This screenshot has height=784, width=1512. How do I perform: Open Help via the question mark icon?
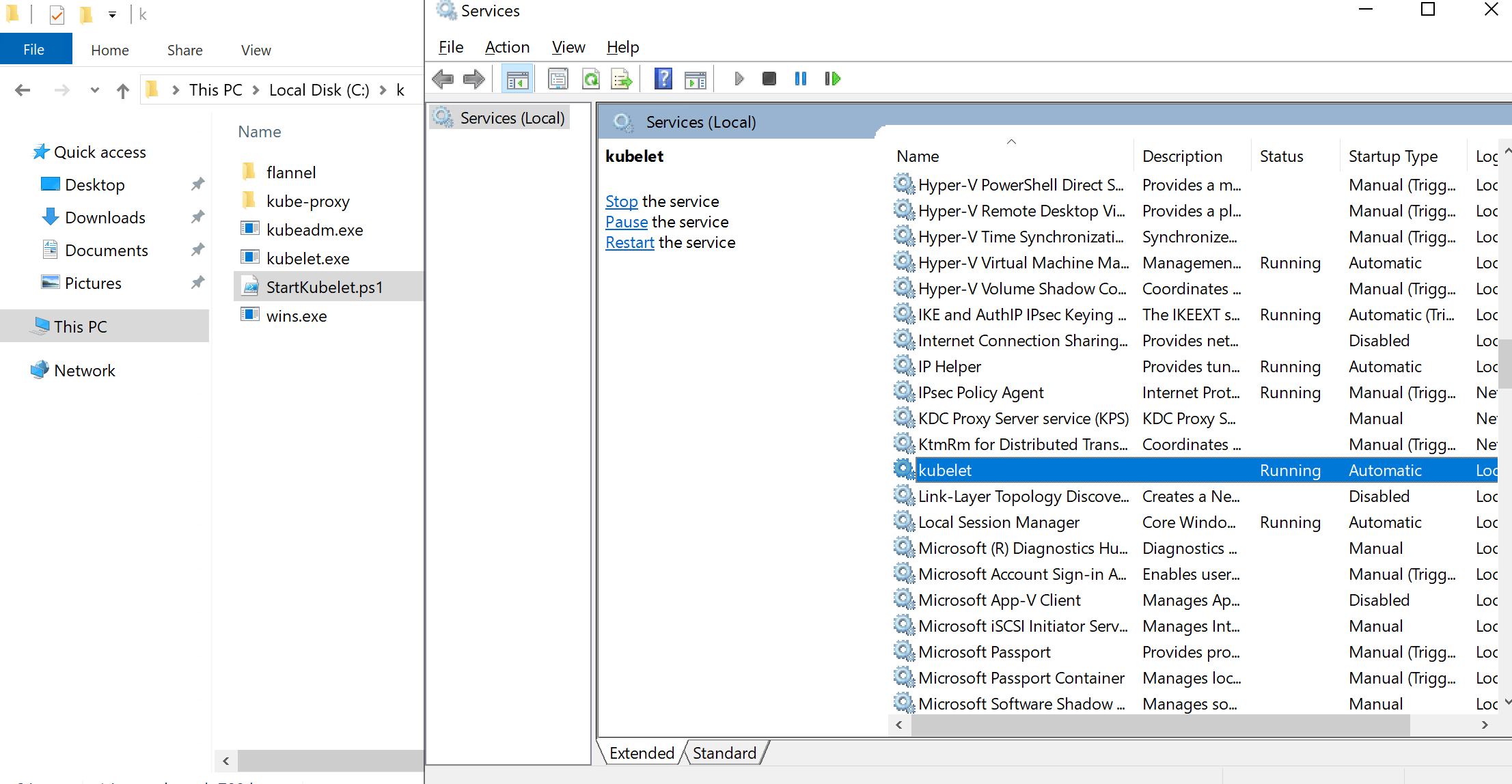click(x=663, y=79)
